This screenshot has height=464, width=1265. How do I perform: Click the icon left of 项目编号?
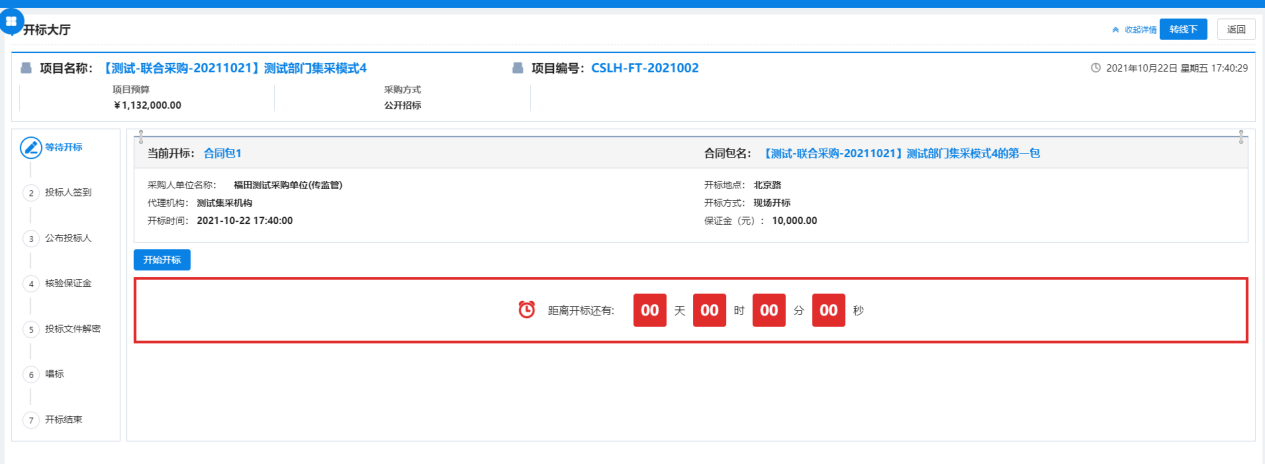(x=517, y=68)
